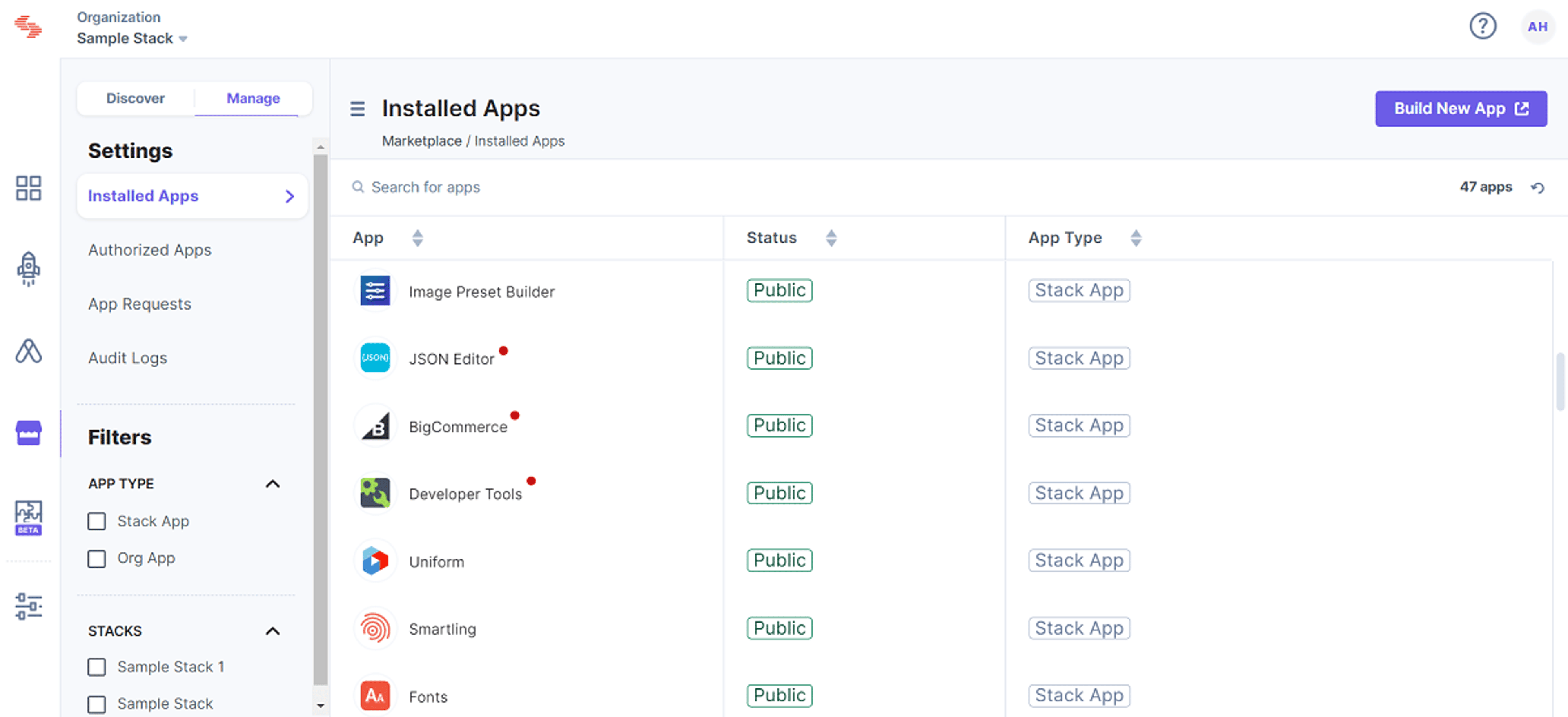The width and height of the screenshot is (1568, 717).
Task: Open the Launch rocket icon in left rail
Action: pyautogui.click(x=28, y=268)
